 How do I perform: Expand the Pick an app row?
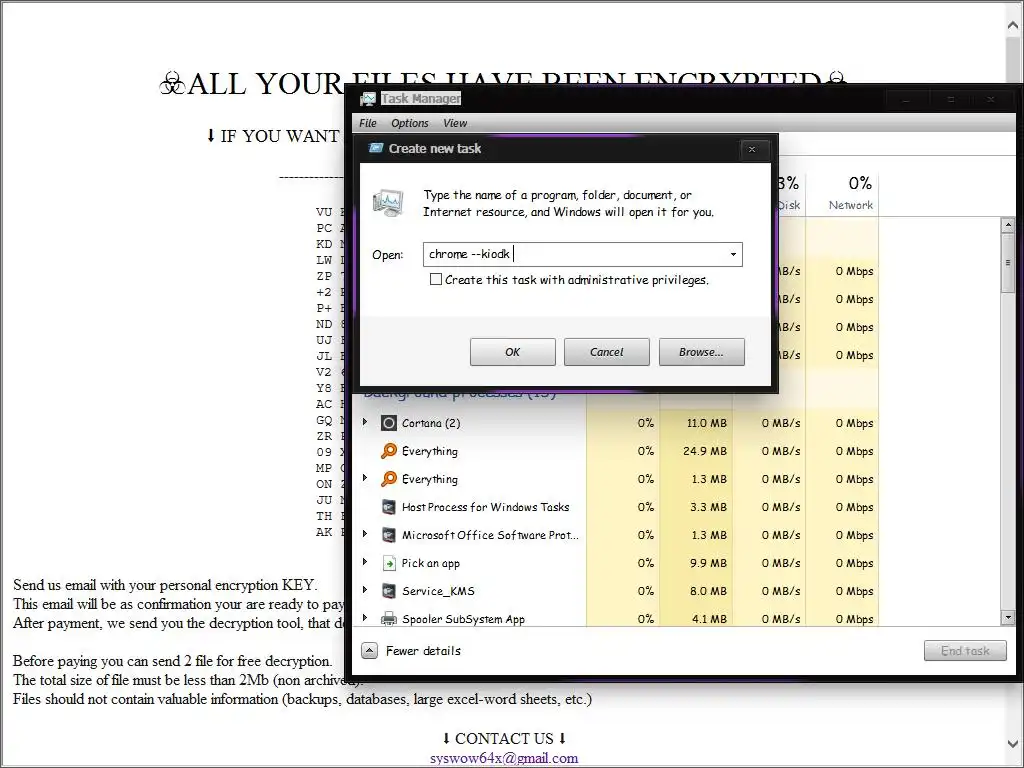(x=365, y=562)
